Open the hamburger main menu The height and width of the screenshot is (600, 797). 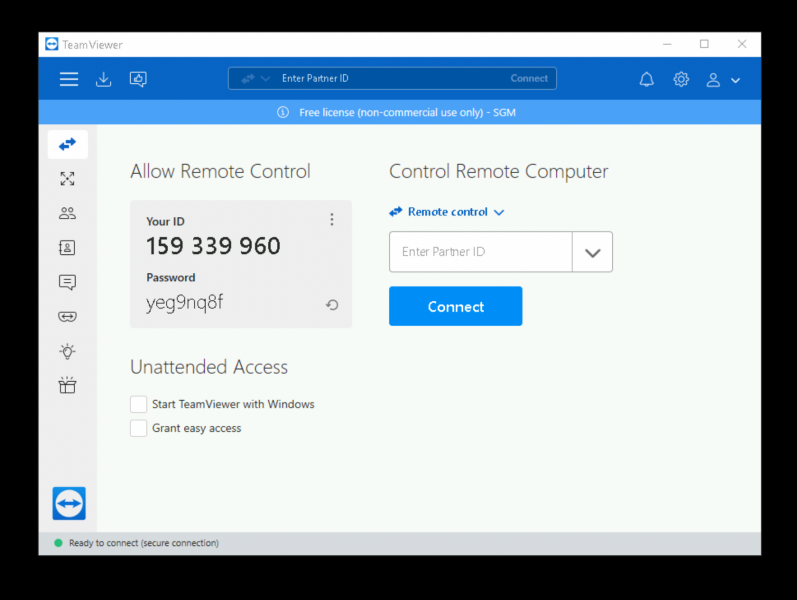tap(69, 79)
